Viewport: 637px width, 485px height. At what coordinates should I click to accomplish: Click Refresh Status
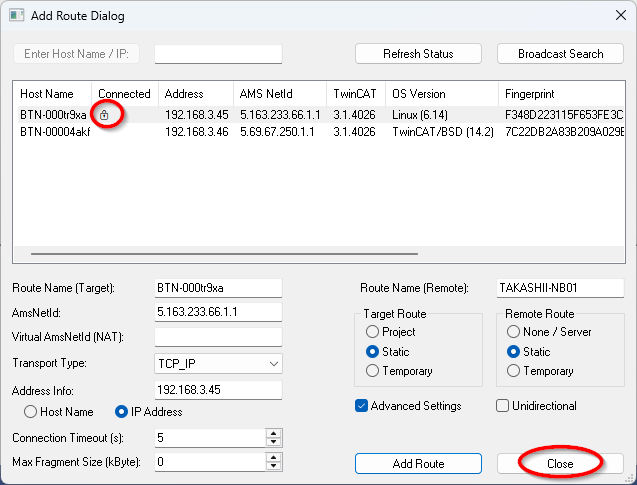(x=418, y=54)
